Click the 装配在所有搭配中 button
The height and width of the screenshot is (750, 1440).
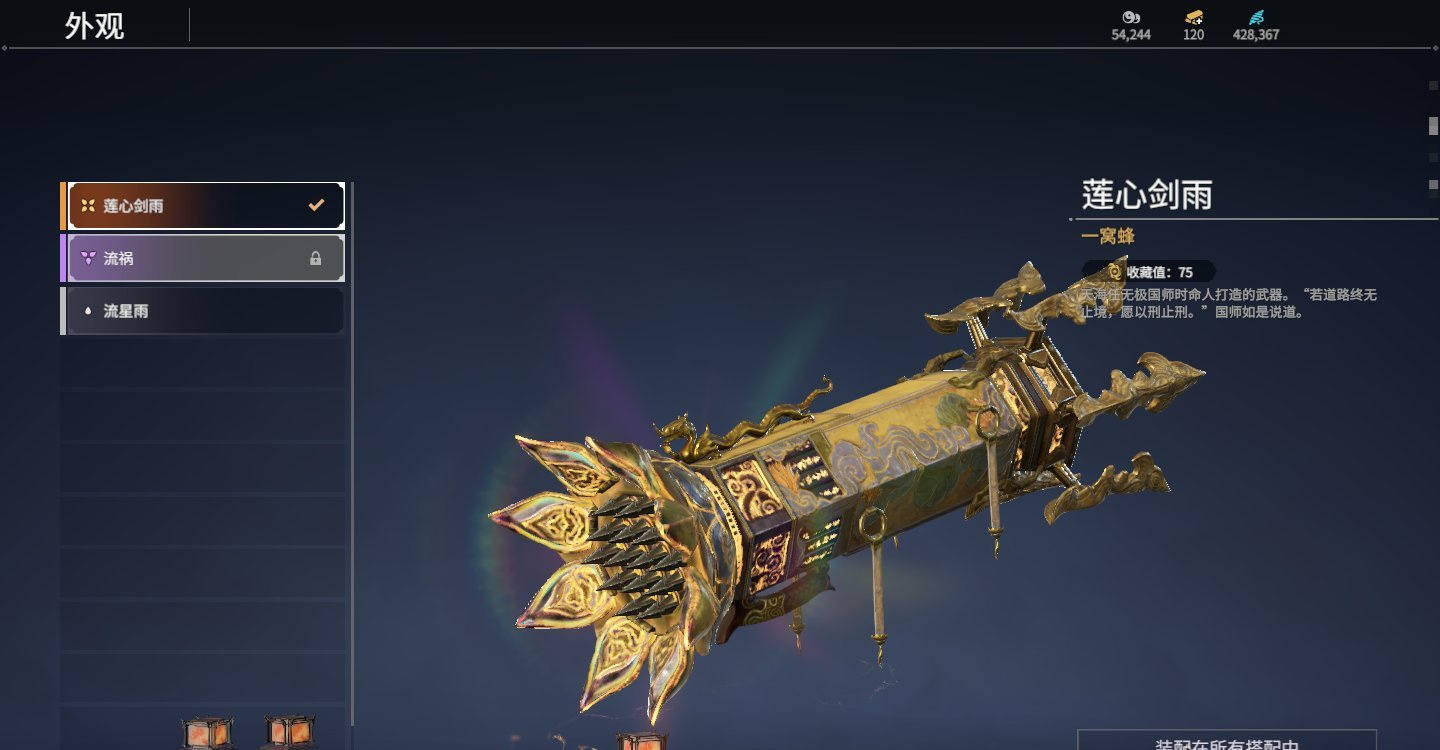click(x=1227, y=741)
